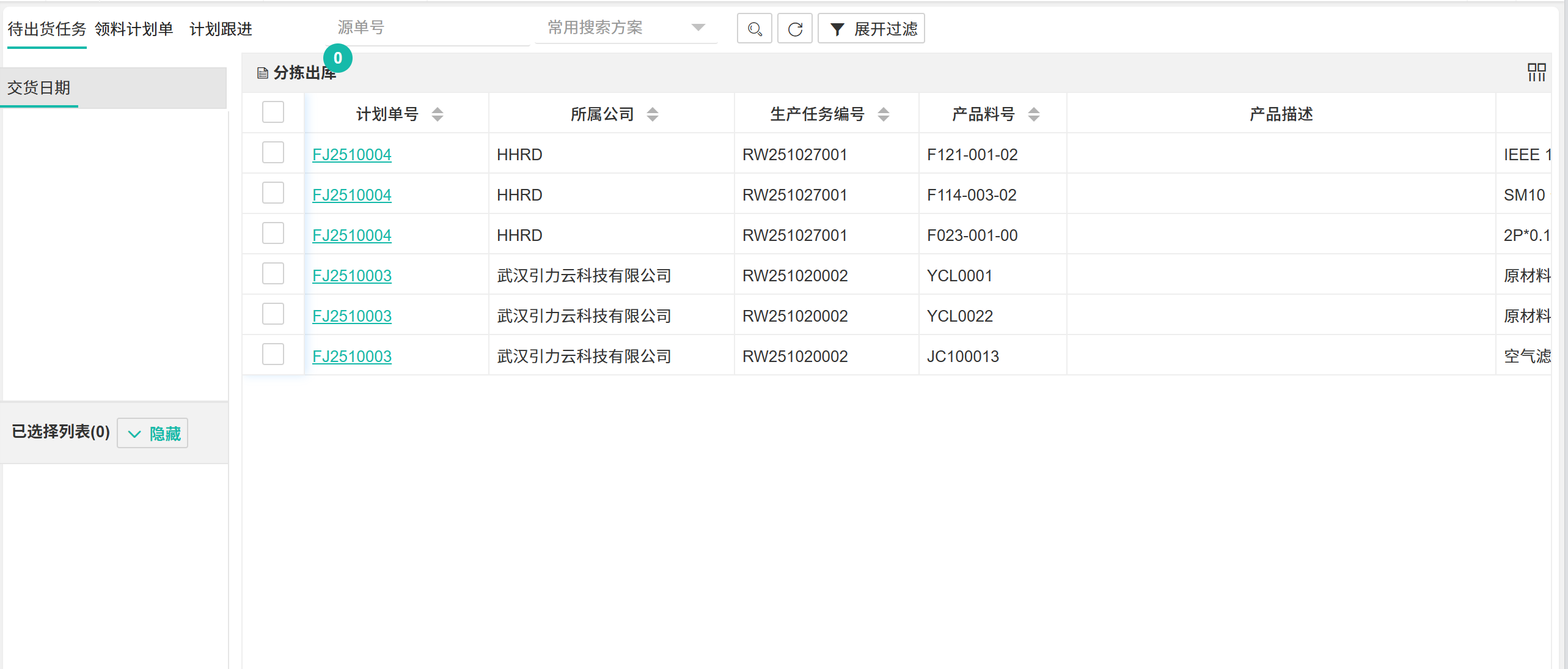Viewport: 1568px width, 669px height.
Task: Open FJ2510003 link in YCL0001 row
Action: pos(351,276)
